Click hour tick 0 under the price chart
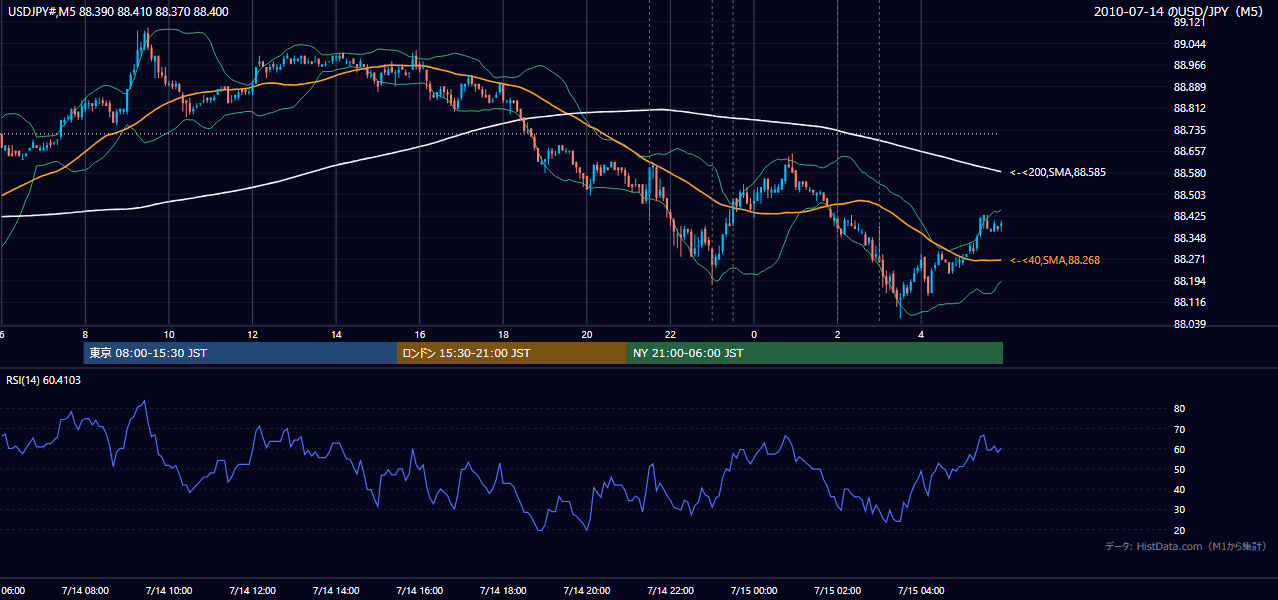Screen dimensions: 1278x600 pyautogui.click(x=754, y=334)
